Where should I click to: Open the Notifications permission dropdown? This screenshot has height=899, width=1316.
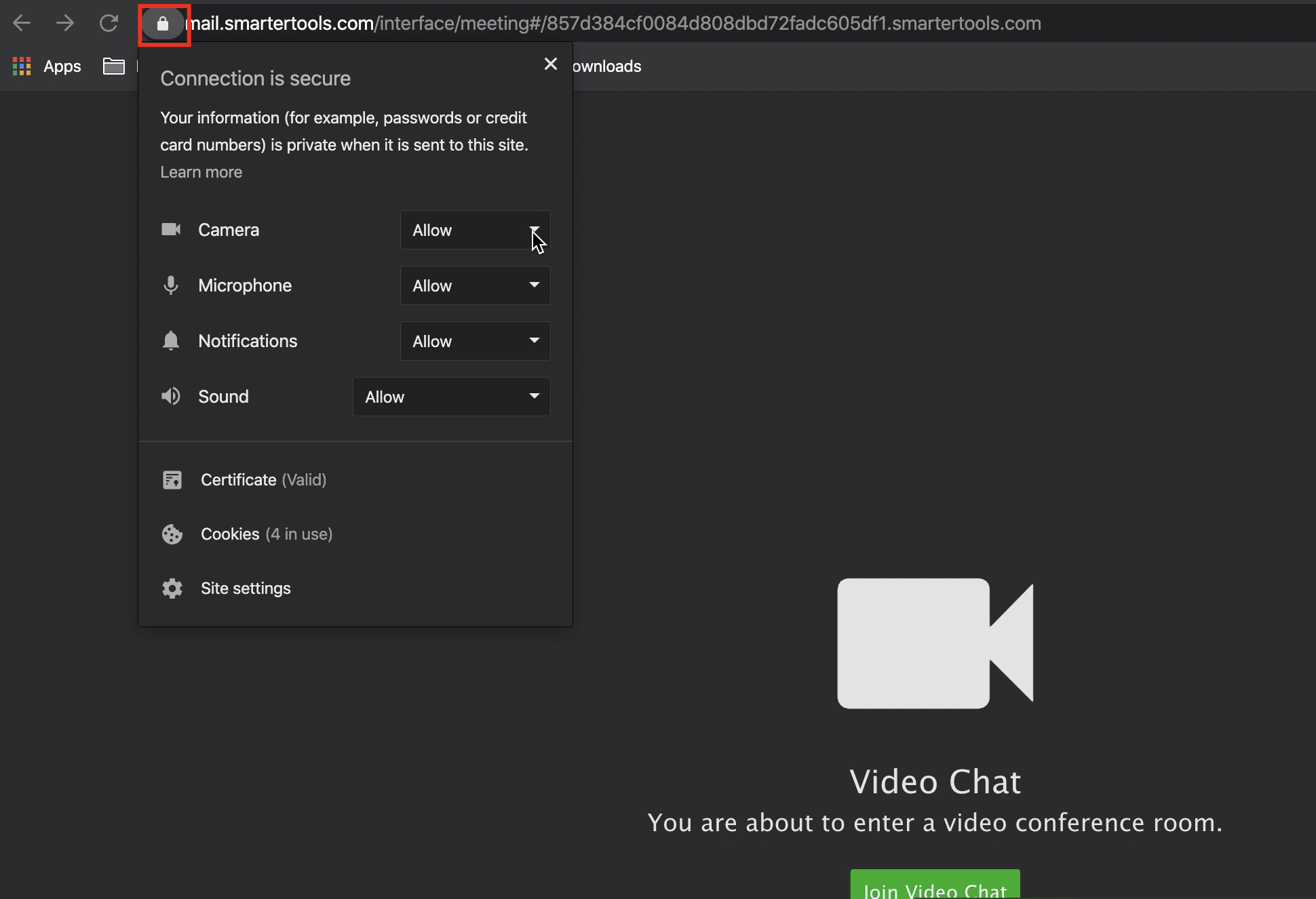pos(475,341)
